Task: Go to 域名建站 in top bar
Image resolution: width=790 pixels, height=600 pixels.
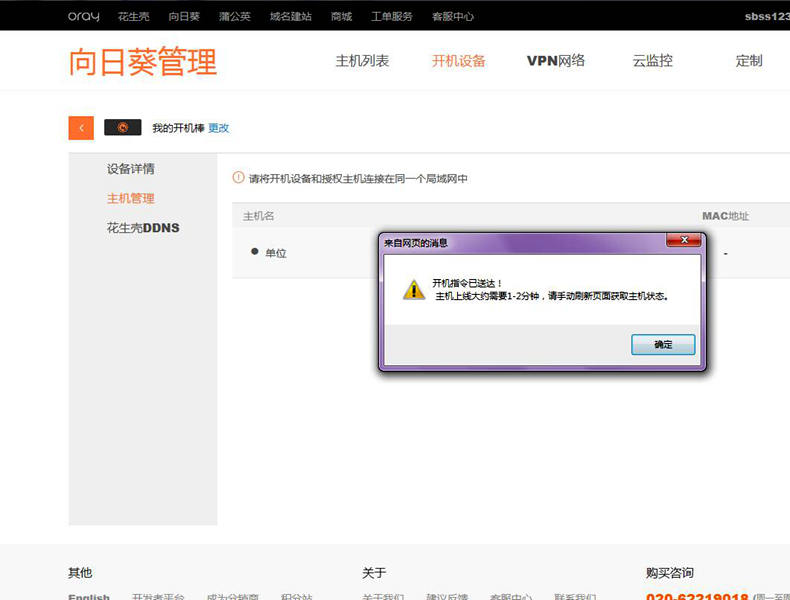Action: [291, 17]
